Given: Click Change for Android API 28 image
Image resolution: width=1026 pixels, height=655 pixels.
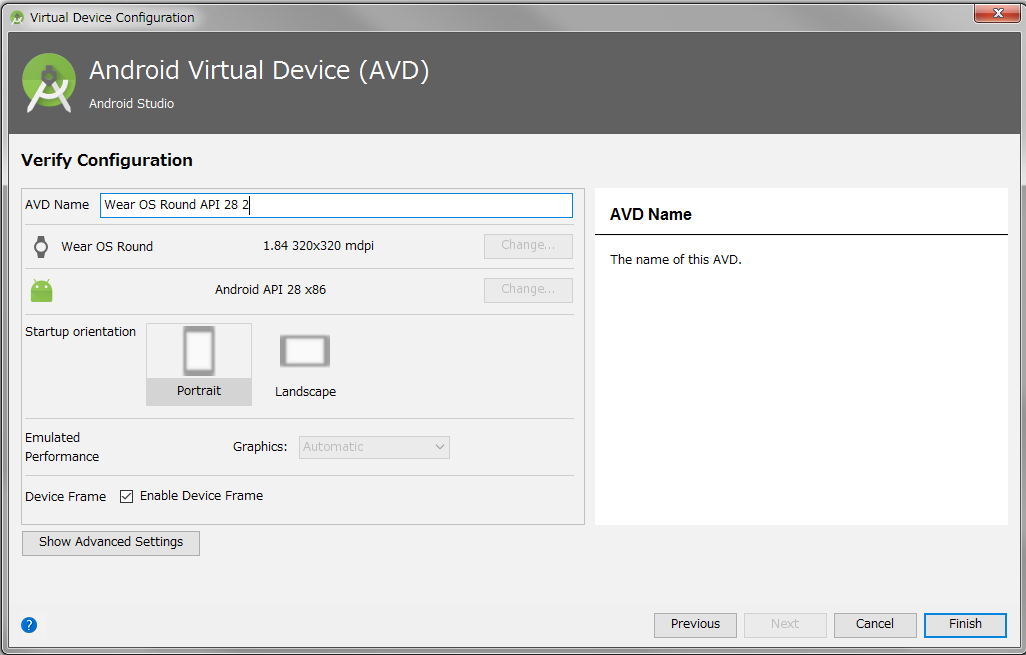Looking at the screenshot, I should tap(528, 290).
